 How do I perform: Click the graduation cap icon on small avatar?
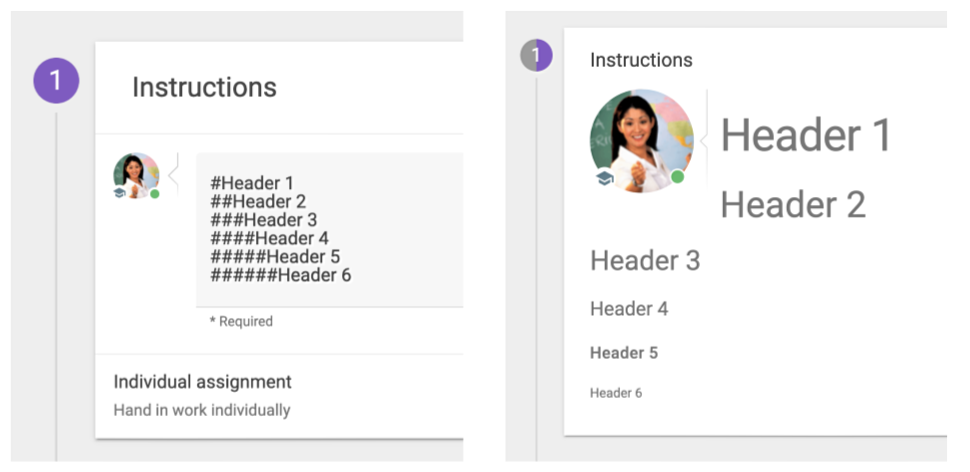coord(119,193)
